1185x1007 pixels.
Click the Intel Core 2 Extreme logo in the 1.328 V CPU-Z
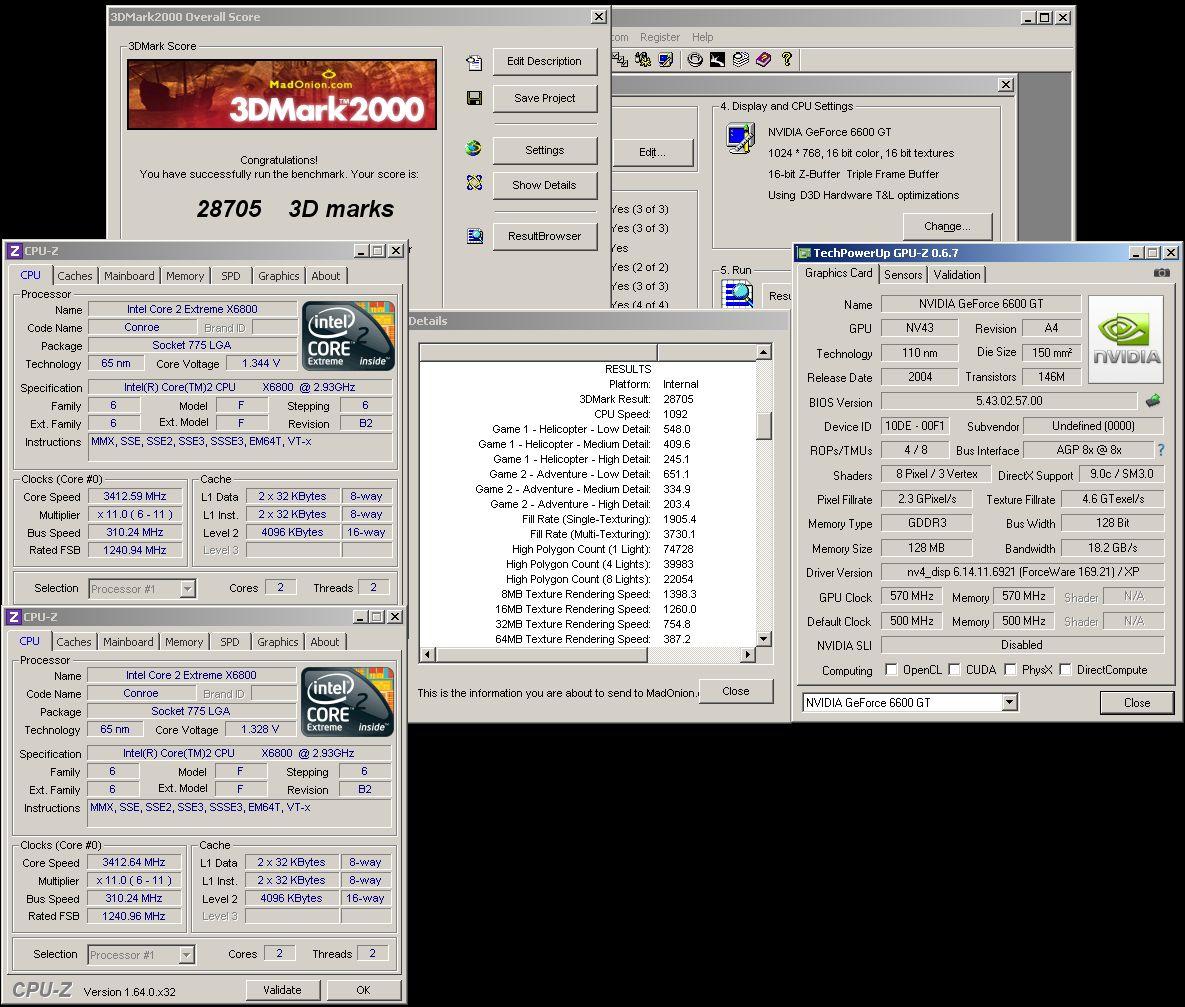point(347,702)
